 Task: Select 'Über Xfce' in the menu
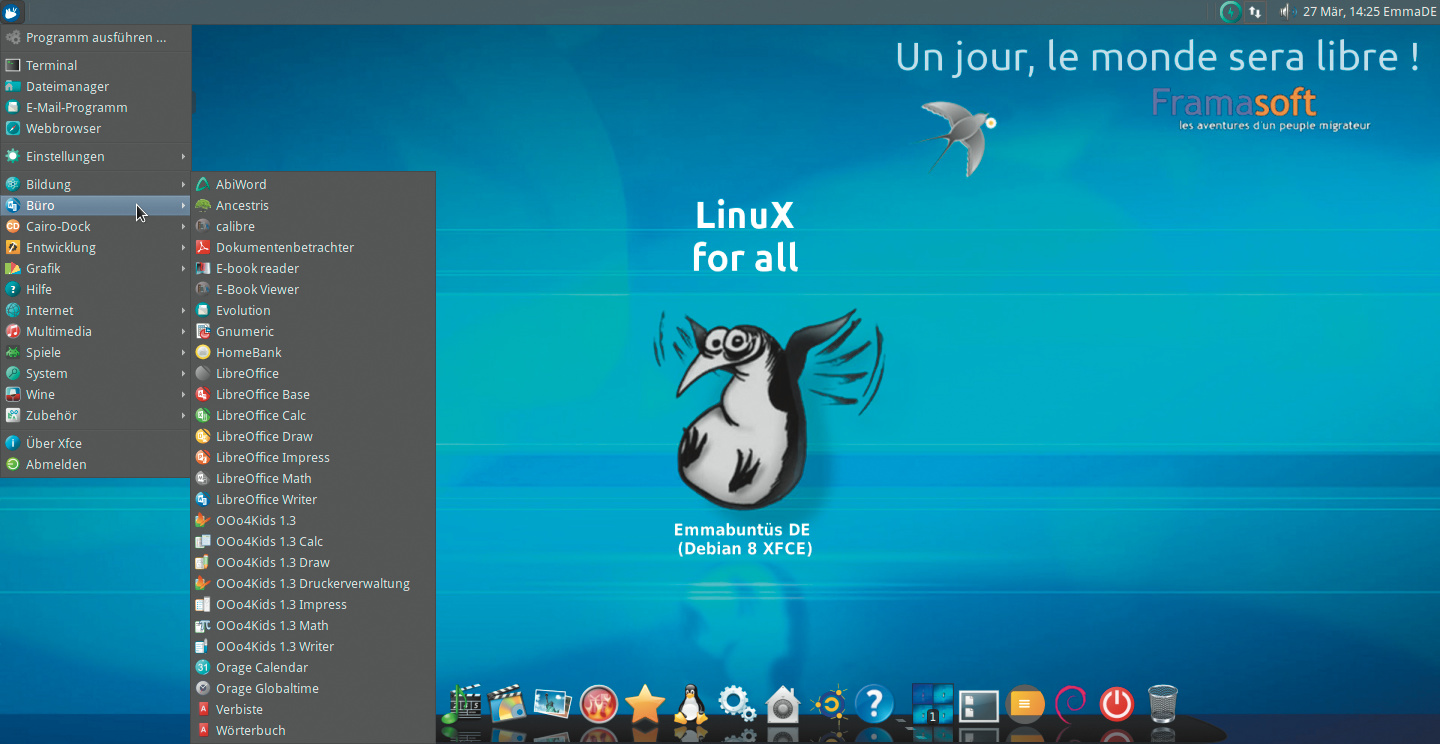pyautogui.click(x=96, y=443)
